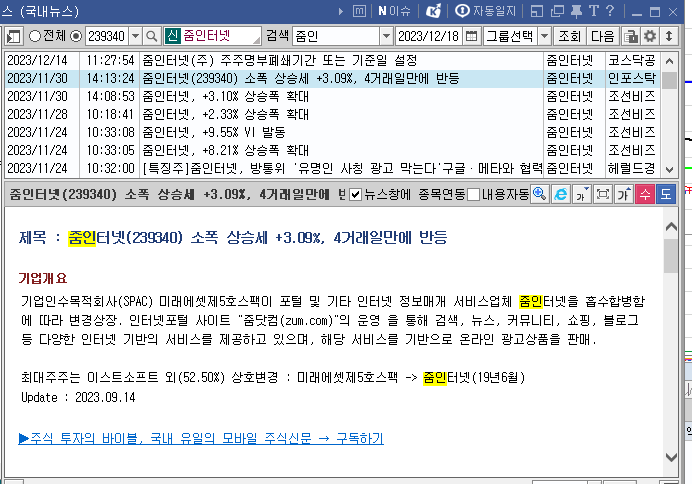
Task: Click the K arrow logo icon
Action: click(x=433, y=11)
